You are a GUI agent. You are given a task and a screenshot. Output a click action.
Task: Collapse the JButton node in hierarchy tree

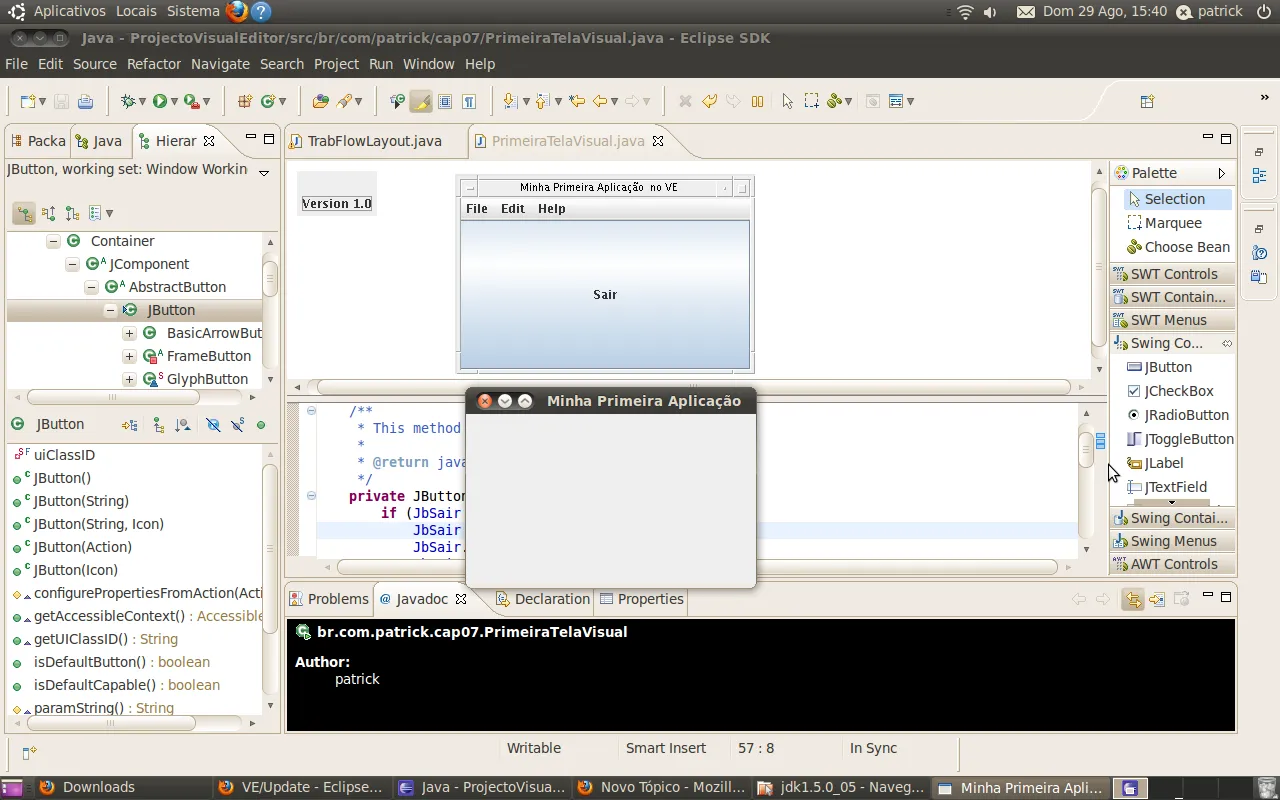point(111,310)
